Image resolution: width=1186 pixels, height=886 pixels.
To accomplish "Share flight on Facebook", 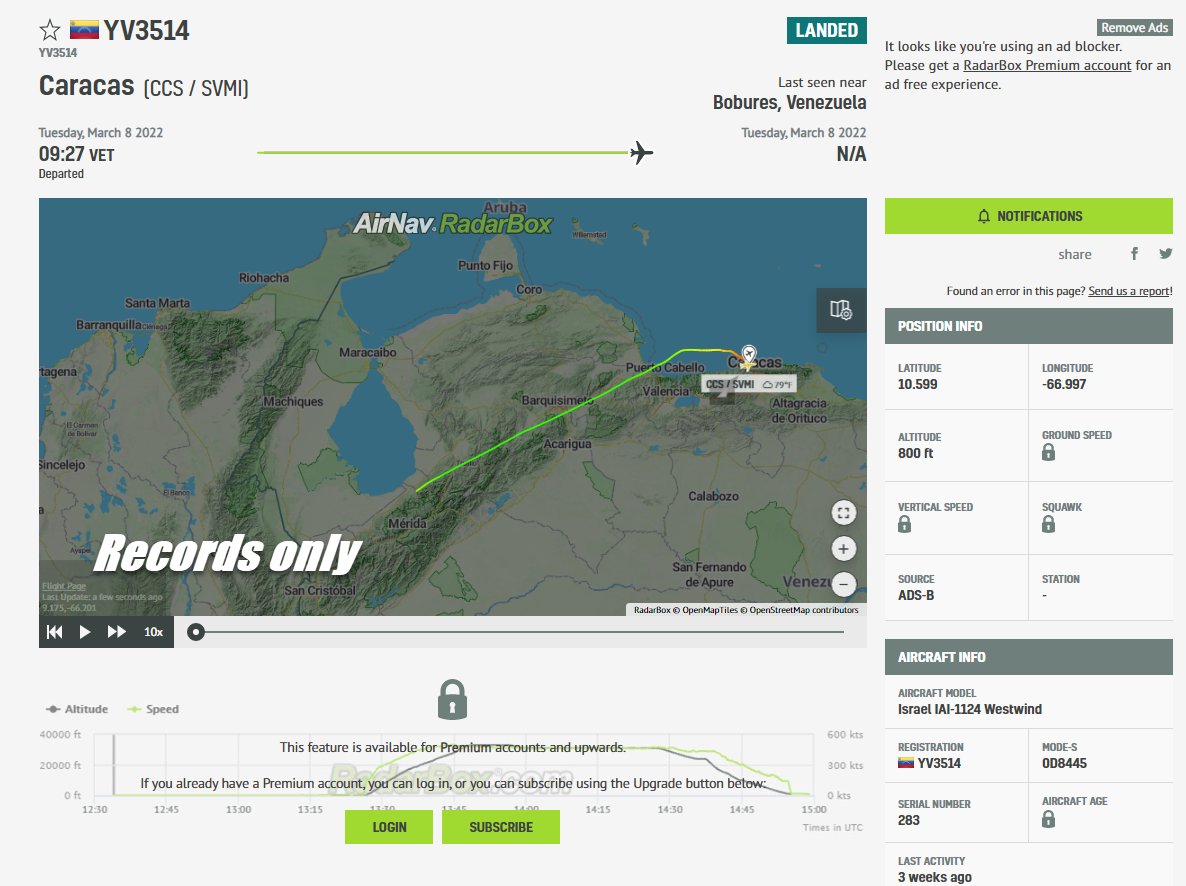I will pyautogui.click(x=1134, y=253).
